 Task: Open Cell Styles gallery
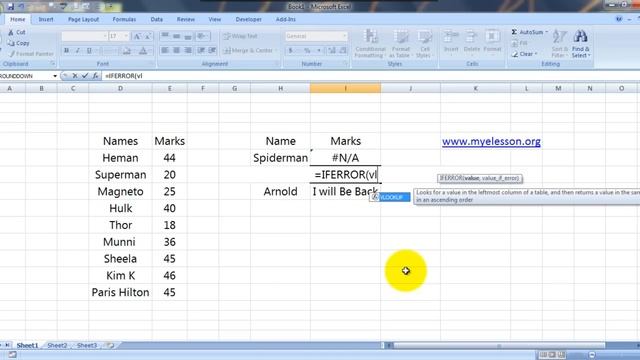coord(424,44)
